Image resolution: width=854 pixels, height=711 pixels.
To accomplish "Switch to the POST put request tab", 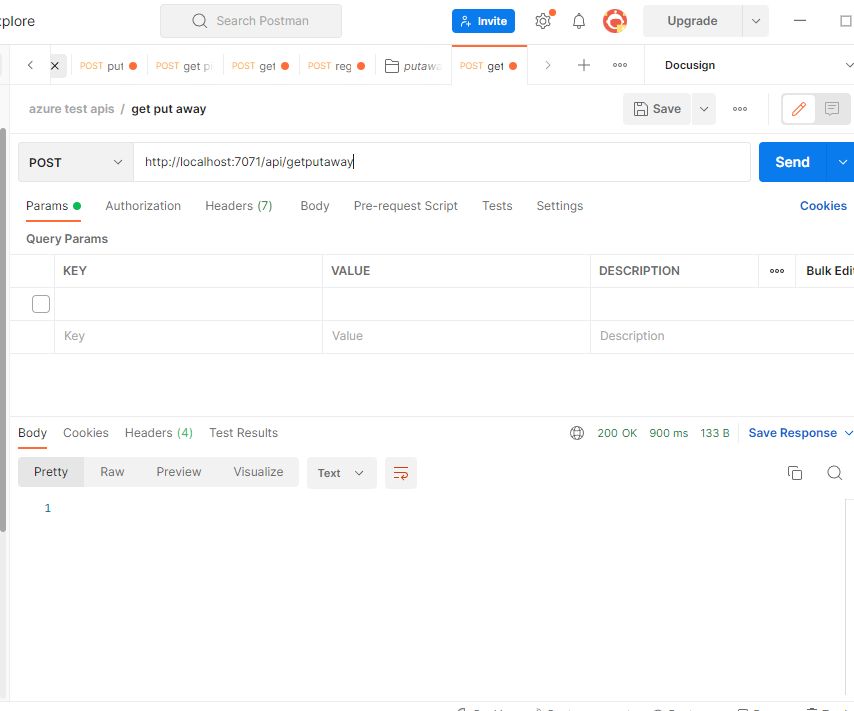I will pos(108,66).
